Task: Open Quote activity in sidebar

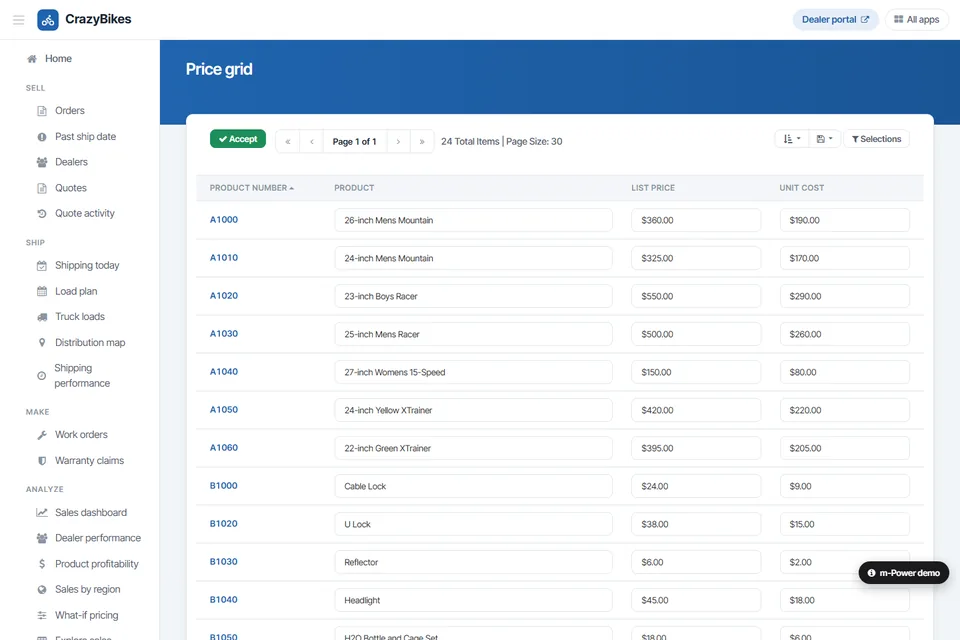Action: click(x=84, y=214)
